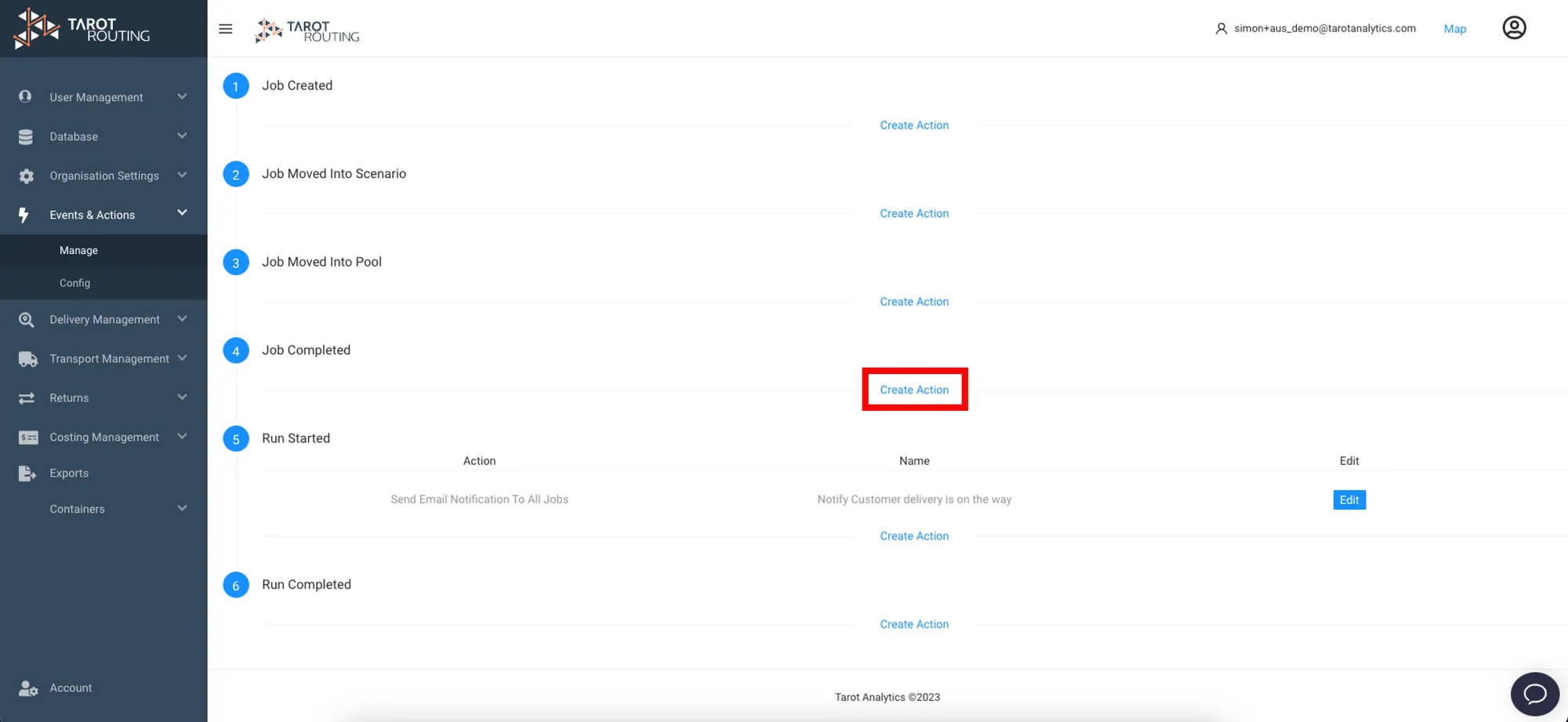Viewport: 1568px width, 722px height.
Task: Click the Transport Management truck icon
Action: click(x=28, y=359)
